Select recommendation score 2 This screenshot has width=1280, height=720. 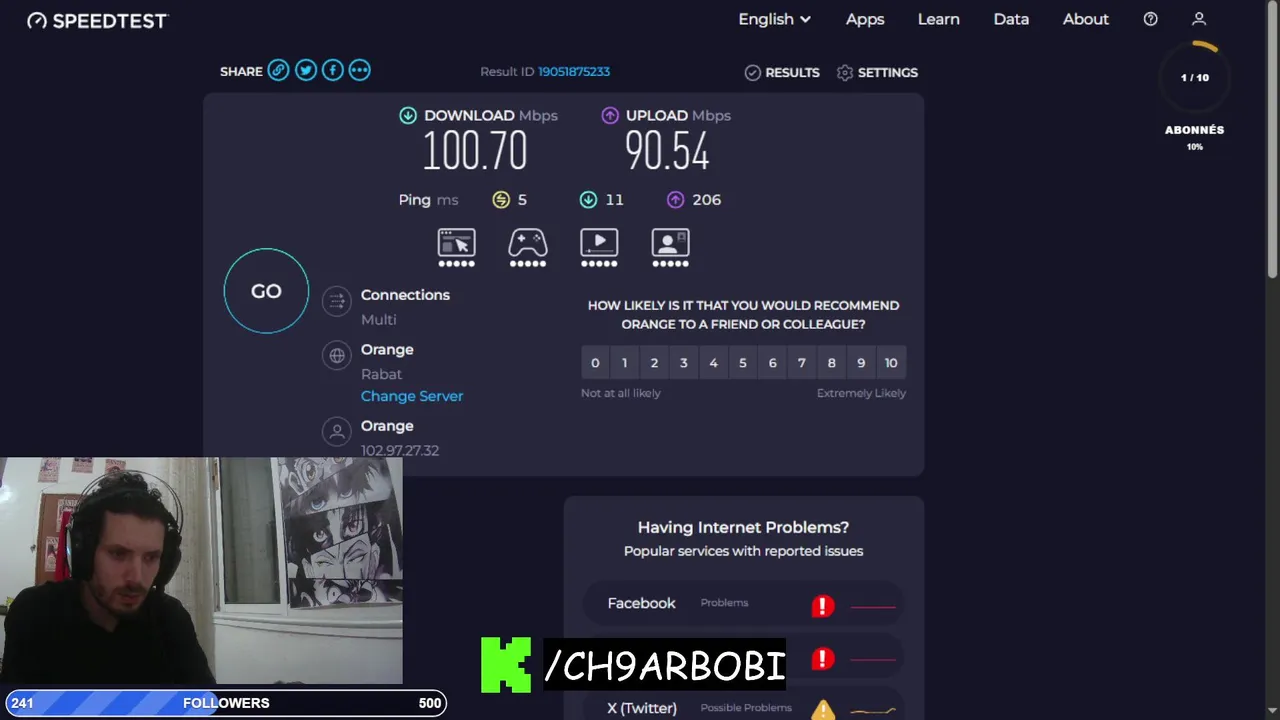654,363
